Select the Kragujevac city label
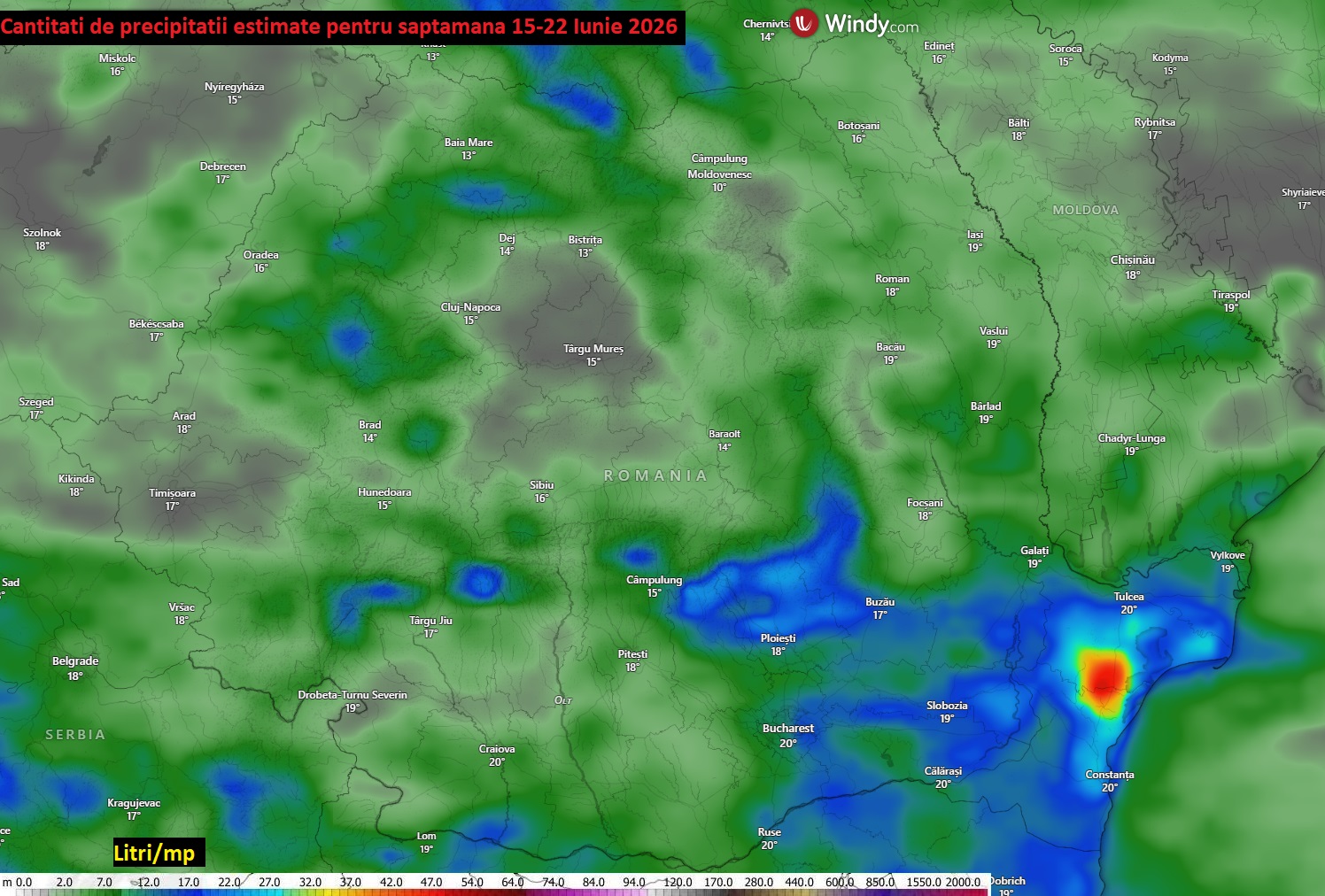Image resolution: width=1325 pixels, height=896 pixels. 134,803
